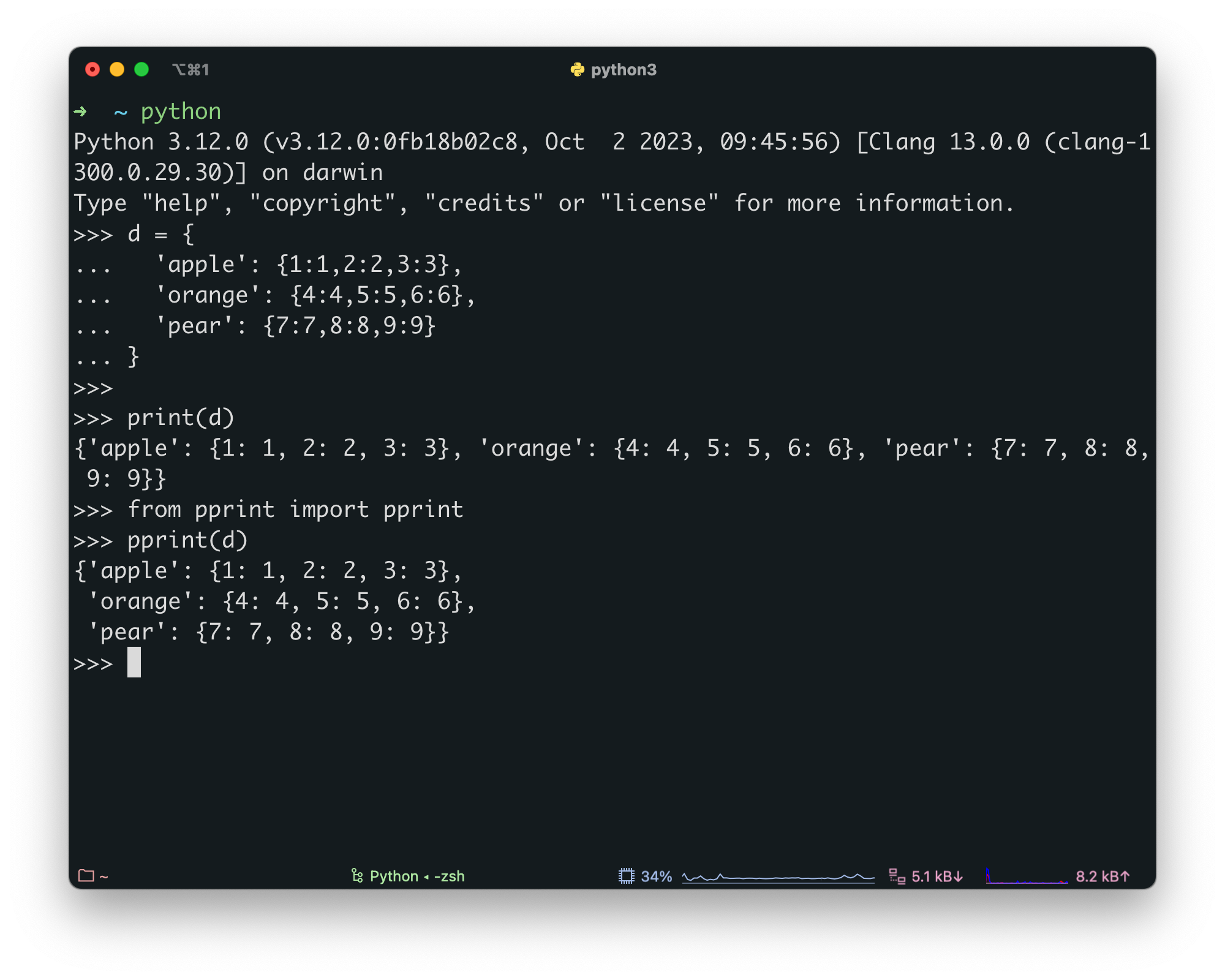The width and height of the screenshot is (1225, 980).
Task: Click the tilde directory label in status bar
Action: click(x=104, y=876)
